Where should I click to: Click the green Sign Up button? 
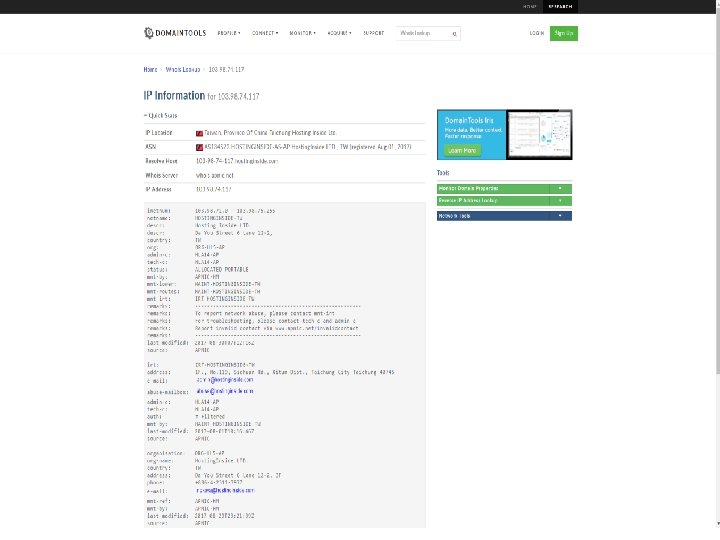564,33
